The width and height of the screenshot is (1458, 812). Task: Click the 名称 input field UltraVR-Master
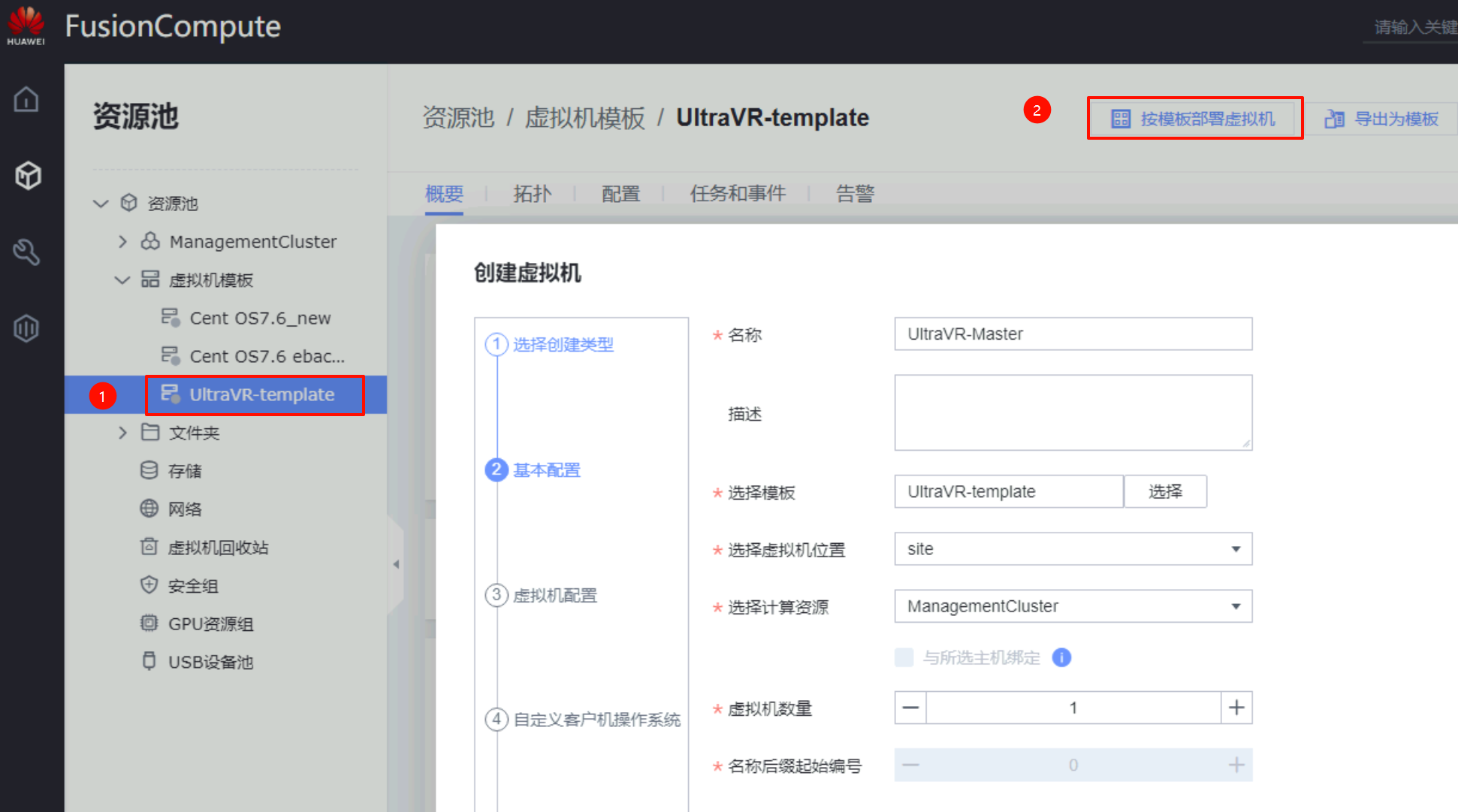tap(1073, 334)
